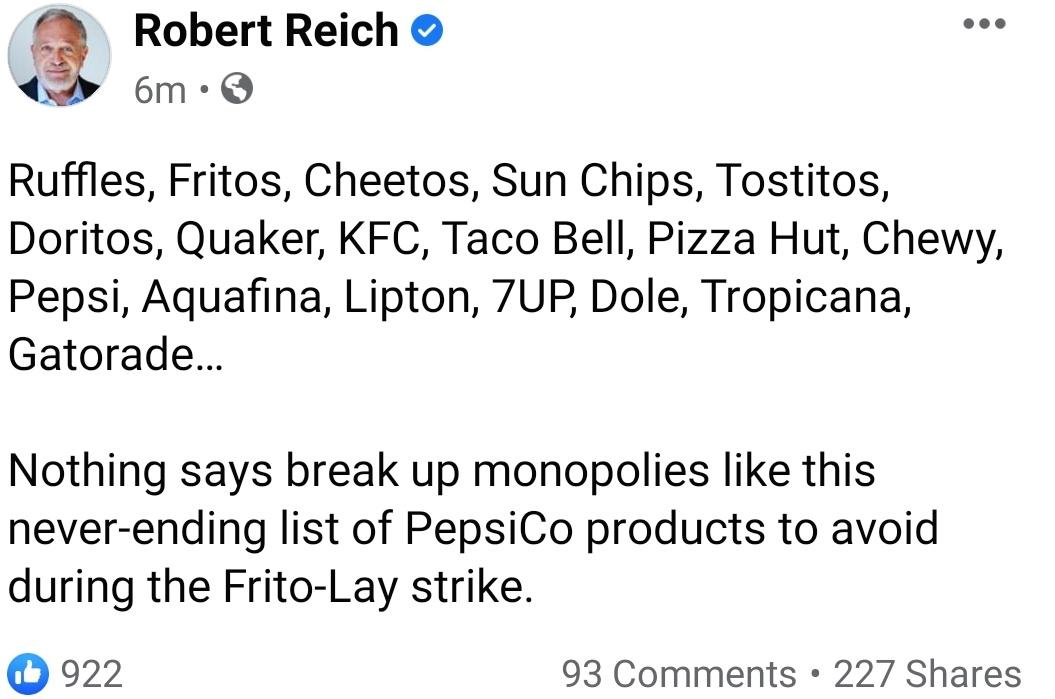Viewport: 1055px width, 699px height.
Task: Click the reactions summary row
Action: 60,670
